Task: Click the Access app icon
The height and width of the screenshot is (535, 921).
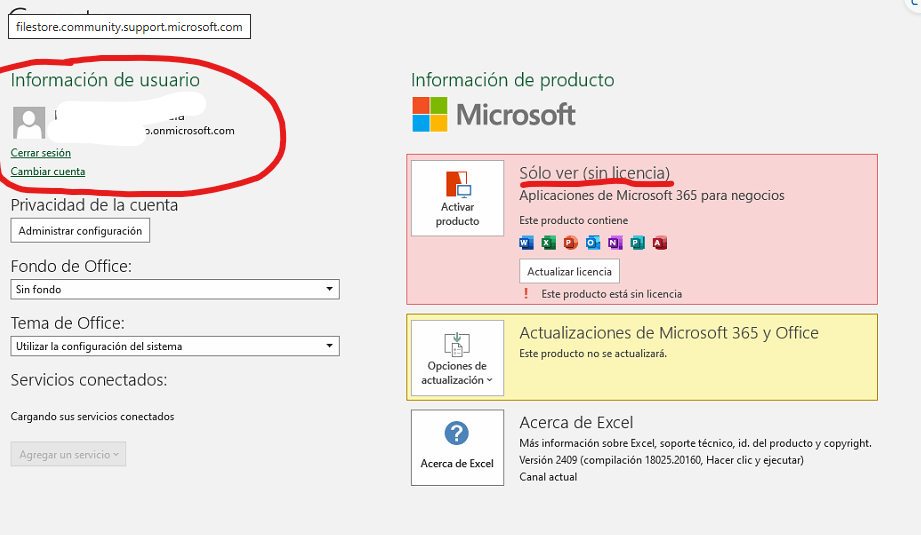Action: pos(660,243)
